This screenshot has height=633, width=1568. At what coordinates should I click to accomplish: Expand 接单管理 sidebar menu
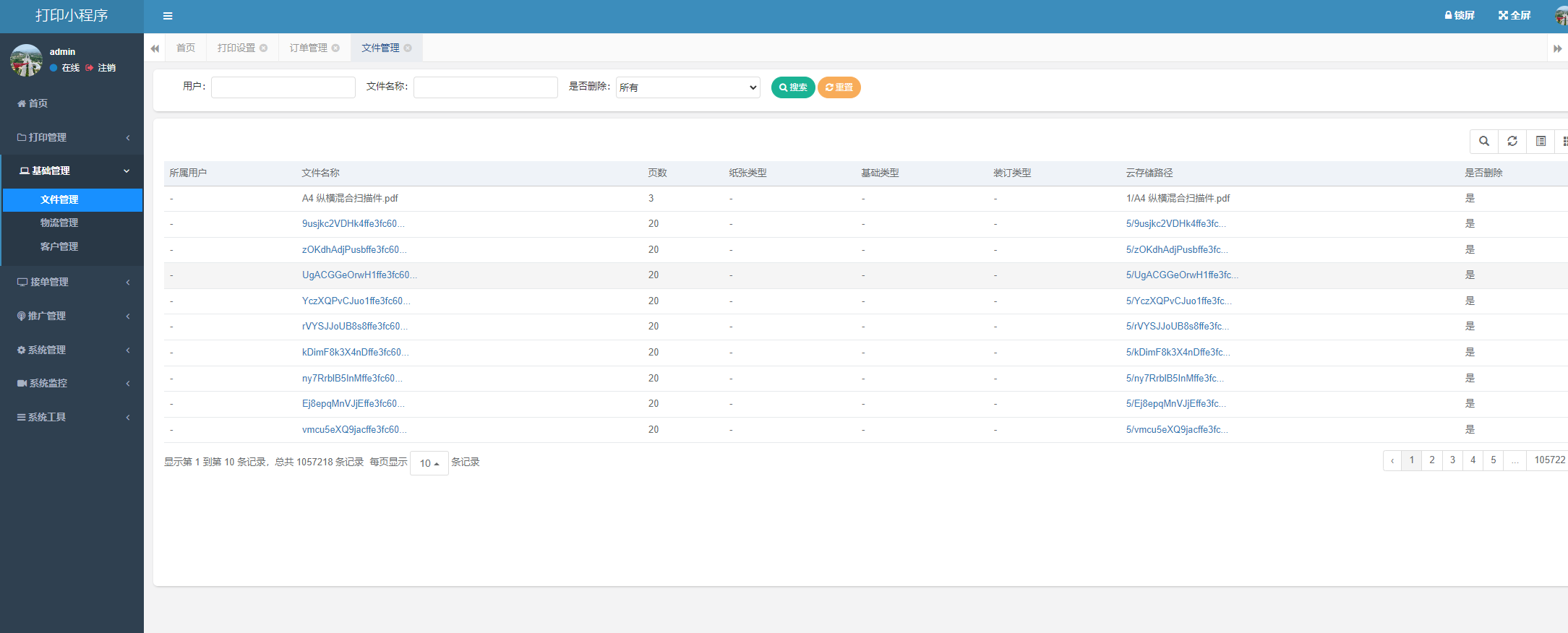72,282
